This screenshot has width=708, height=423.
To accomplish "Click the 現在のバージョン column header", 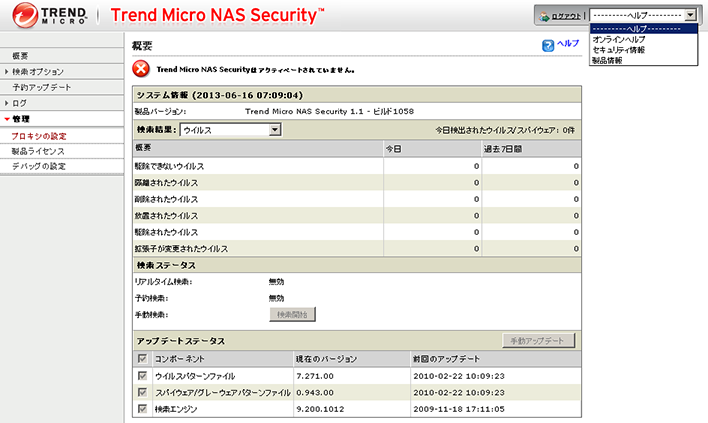I will [326, 359].
